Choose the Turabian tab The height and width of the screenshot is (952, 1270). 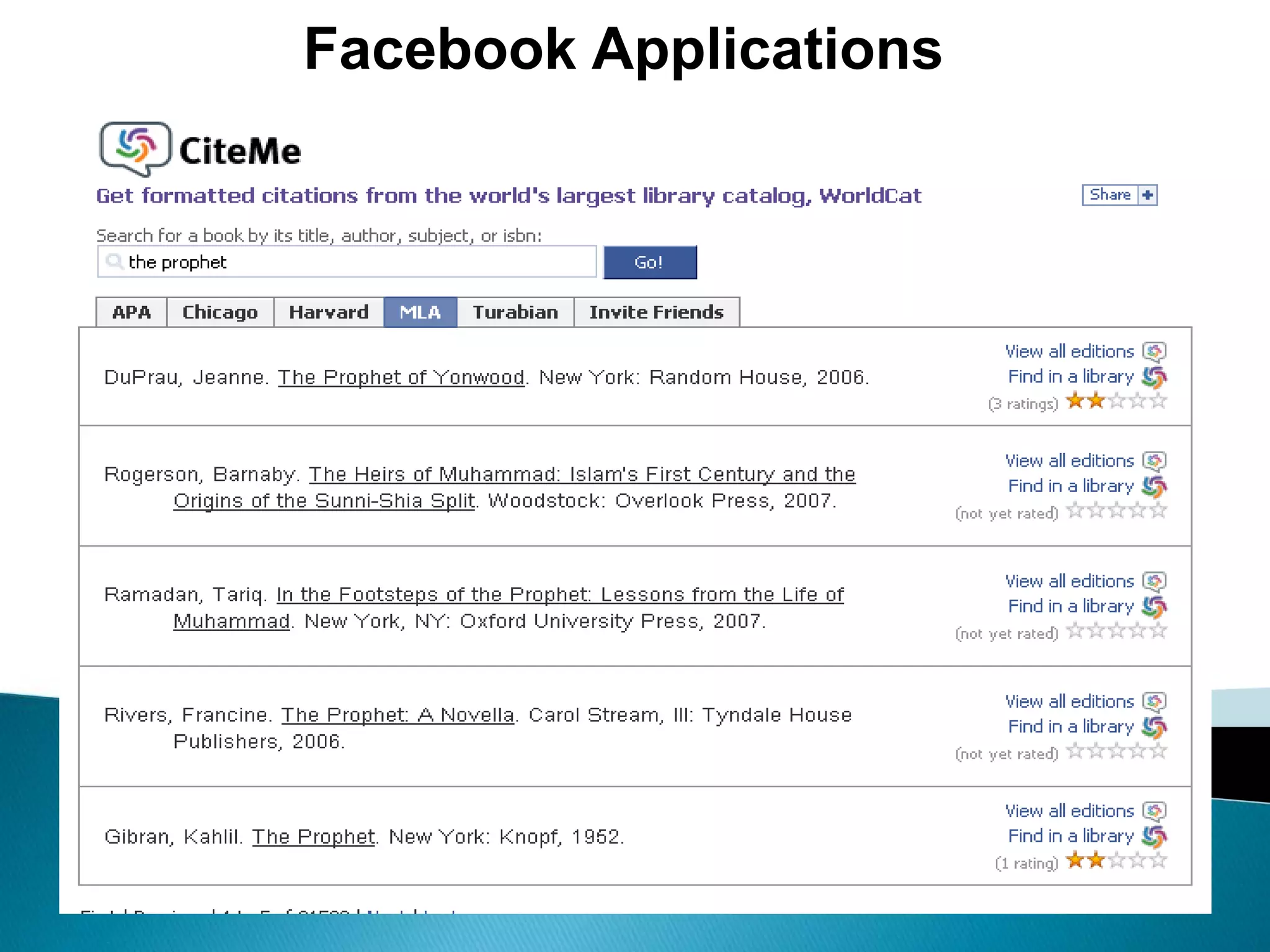click(515, 312)
